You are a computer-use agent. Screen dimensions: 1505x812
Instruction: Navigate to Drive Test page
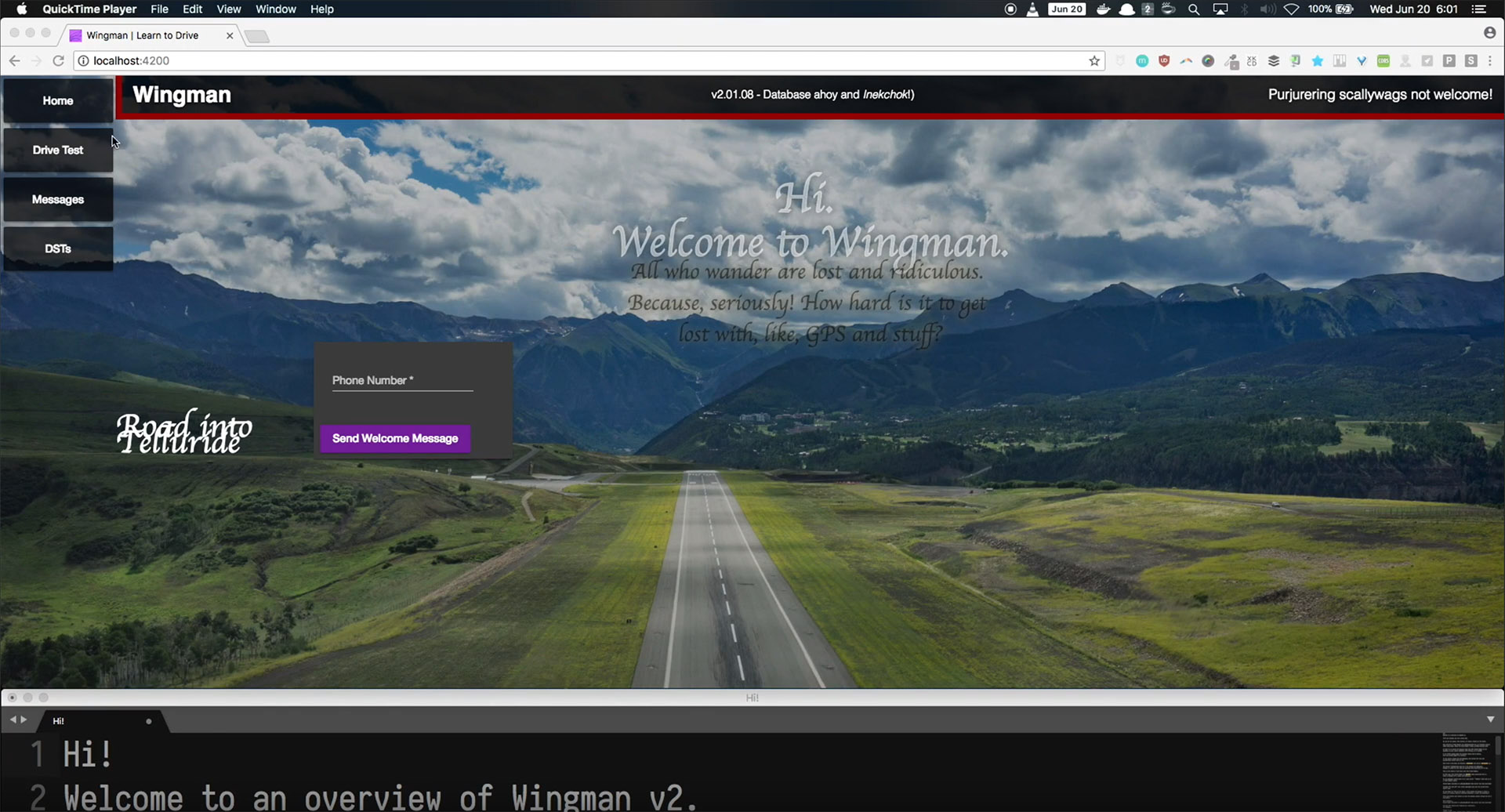58,150
